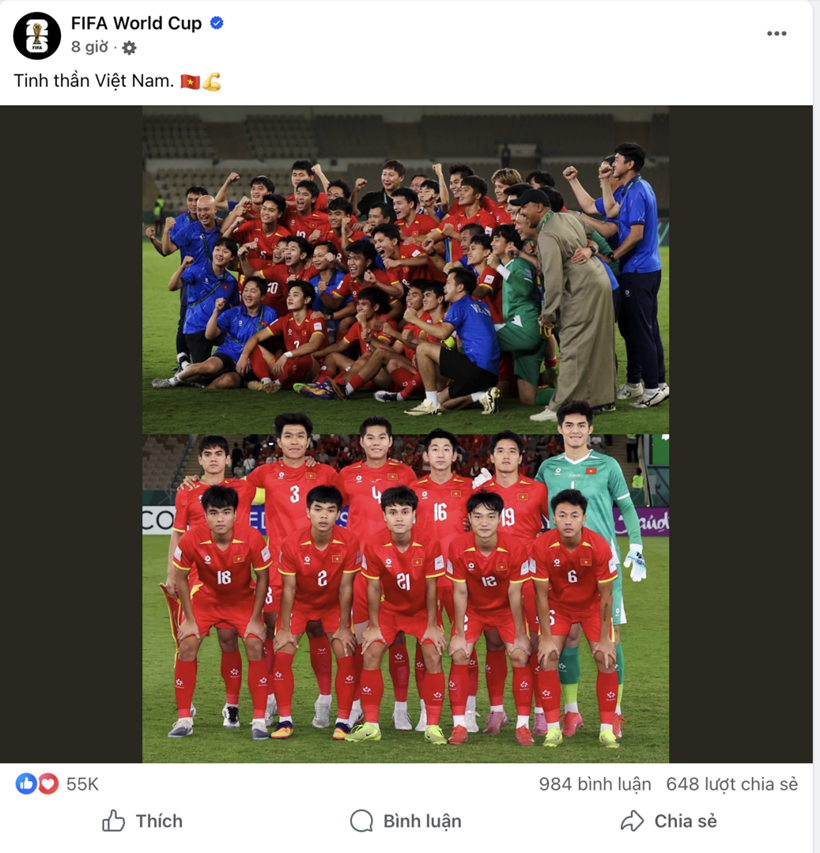
Task: Open the post audience settings gear icon
Action: [x=129, y=48]
